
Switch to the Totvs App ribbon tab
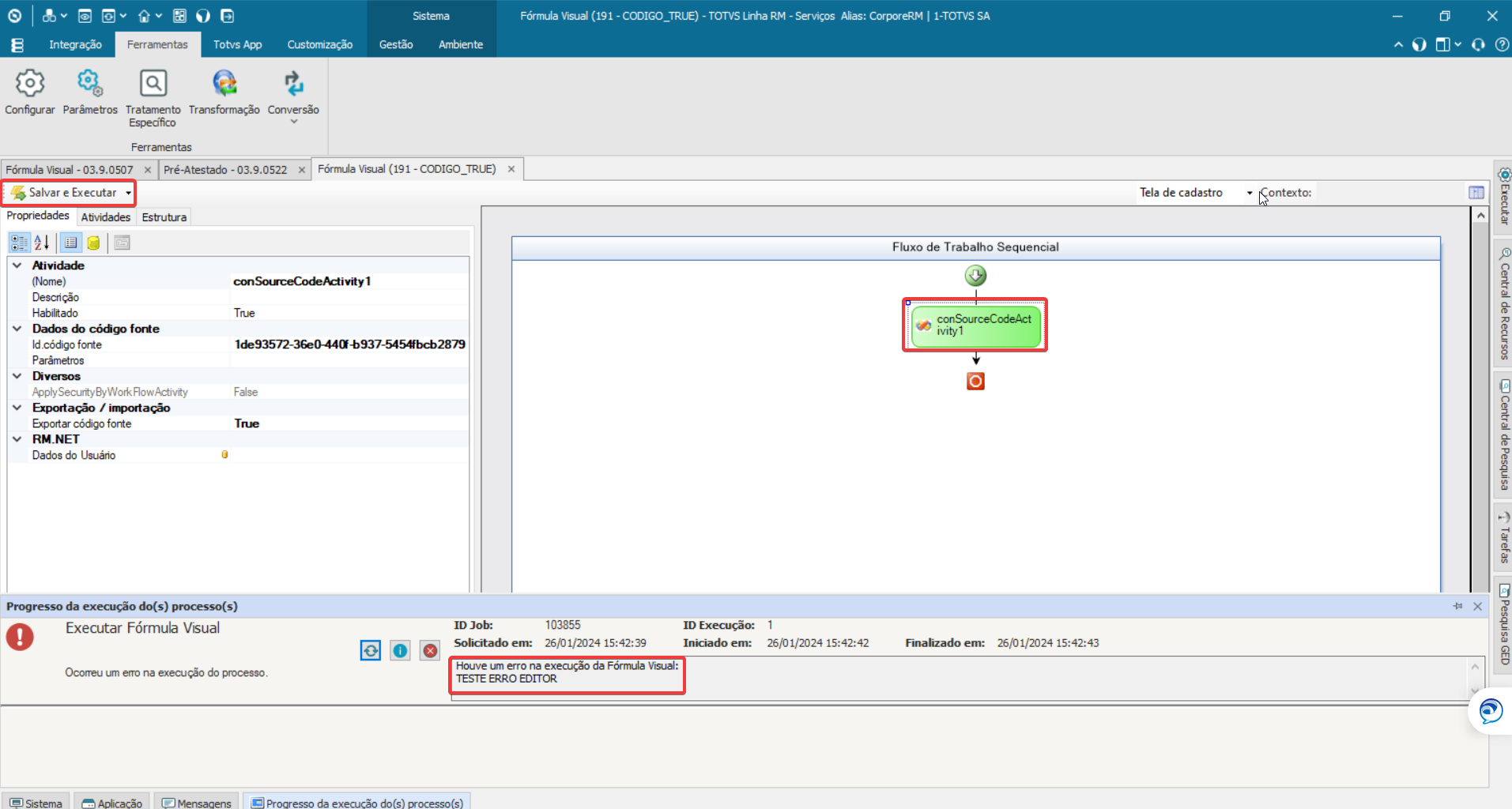tap(237, 44)
